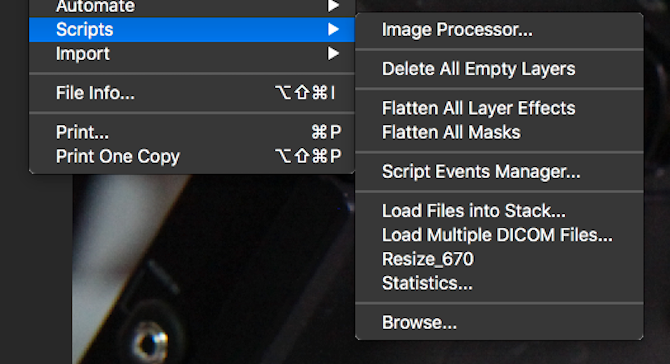Click the image canvas below the menu

tap(214, 269)
